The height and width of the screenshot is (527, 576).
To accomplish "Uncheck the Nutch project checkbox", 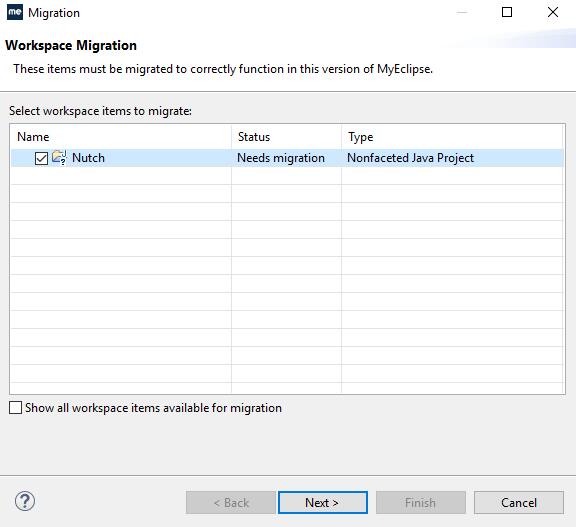I will point(41,159).
